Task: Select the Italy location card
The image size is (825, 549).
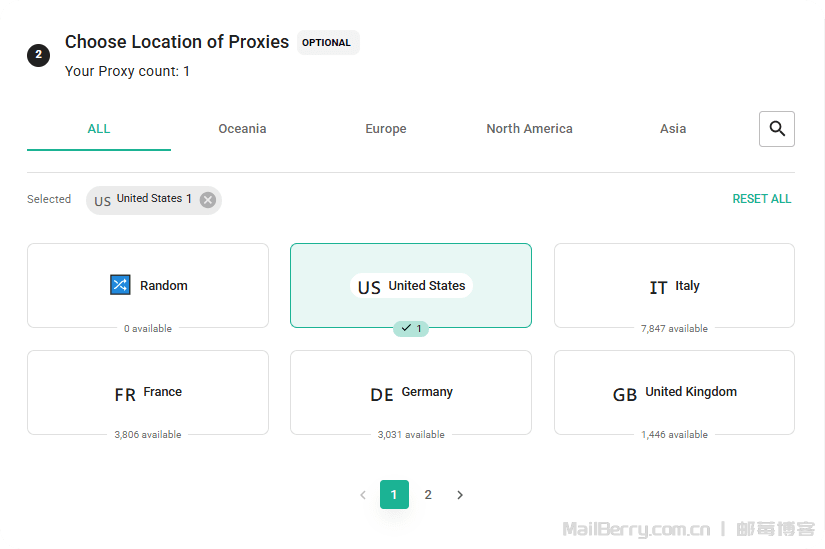Action: [x=674, y=285]
